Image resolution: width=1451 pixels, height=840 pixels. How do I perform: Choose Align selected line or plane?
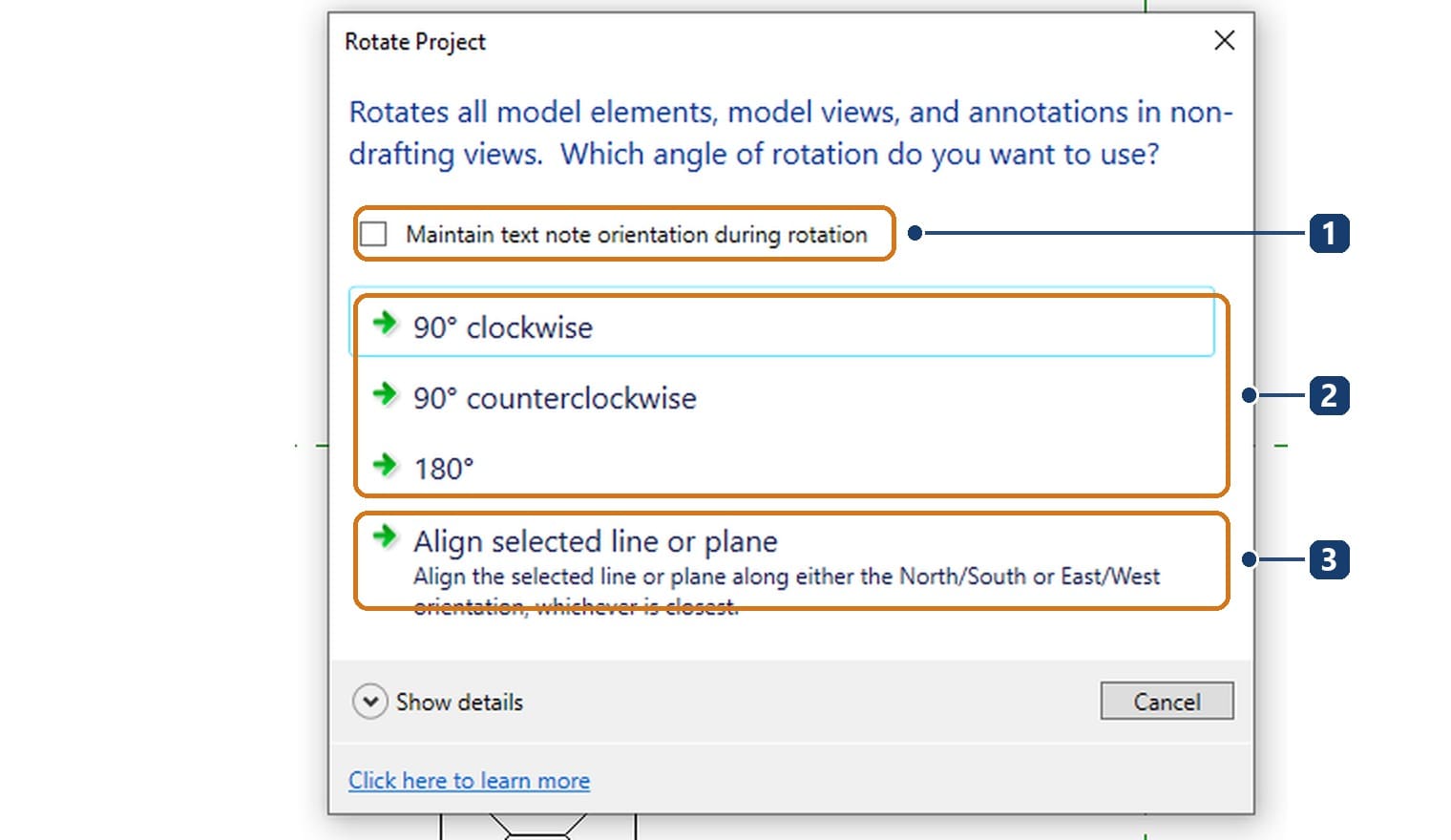pyautogui.click(x=782, y=569)
